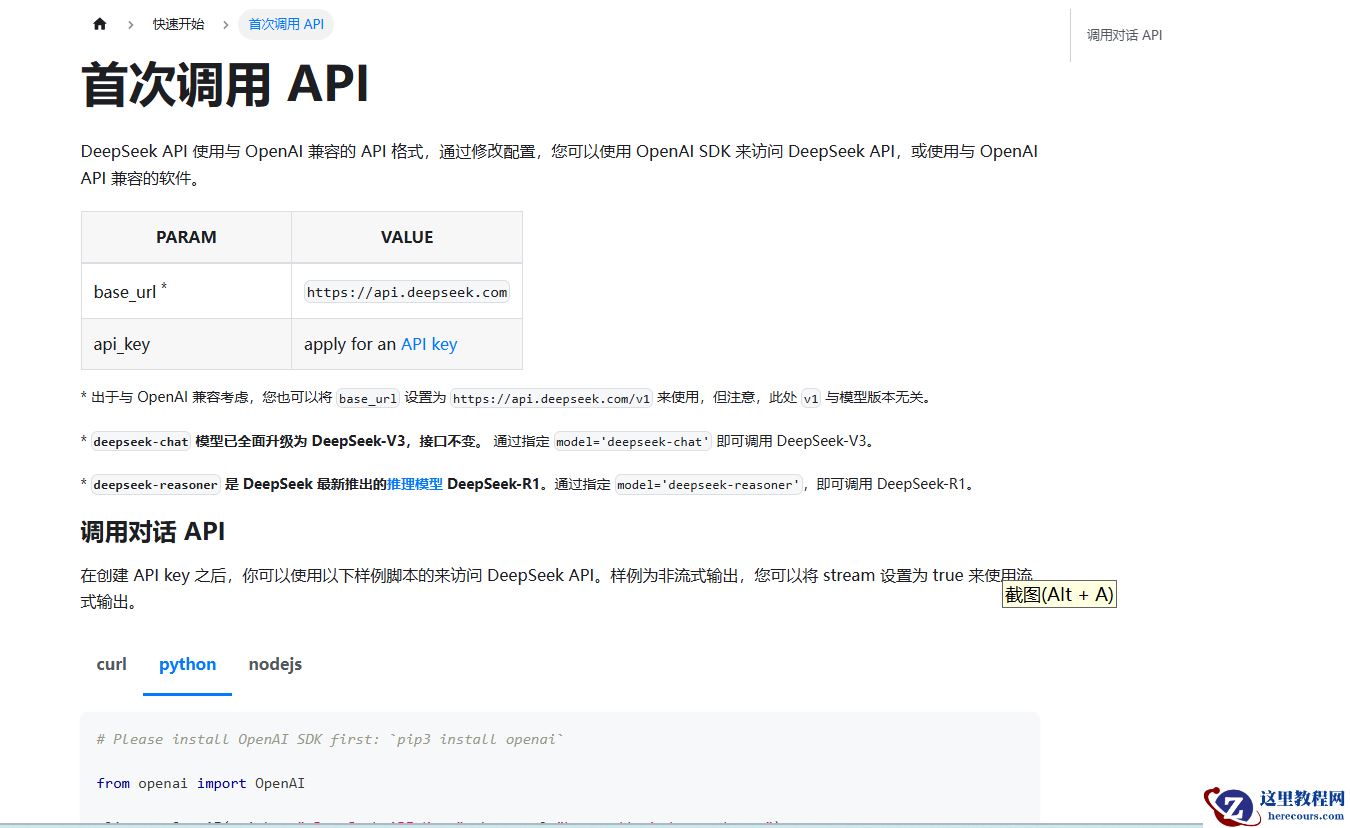Follow the 推理模型 hyperlink
The width and height of the screenshot is (1350, 828).
coord(415,484)
